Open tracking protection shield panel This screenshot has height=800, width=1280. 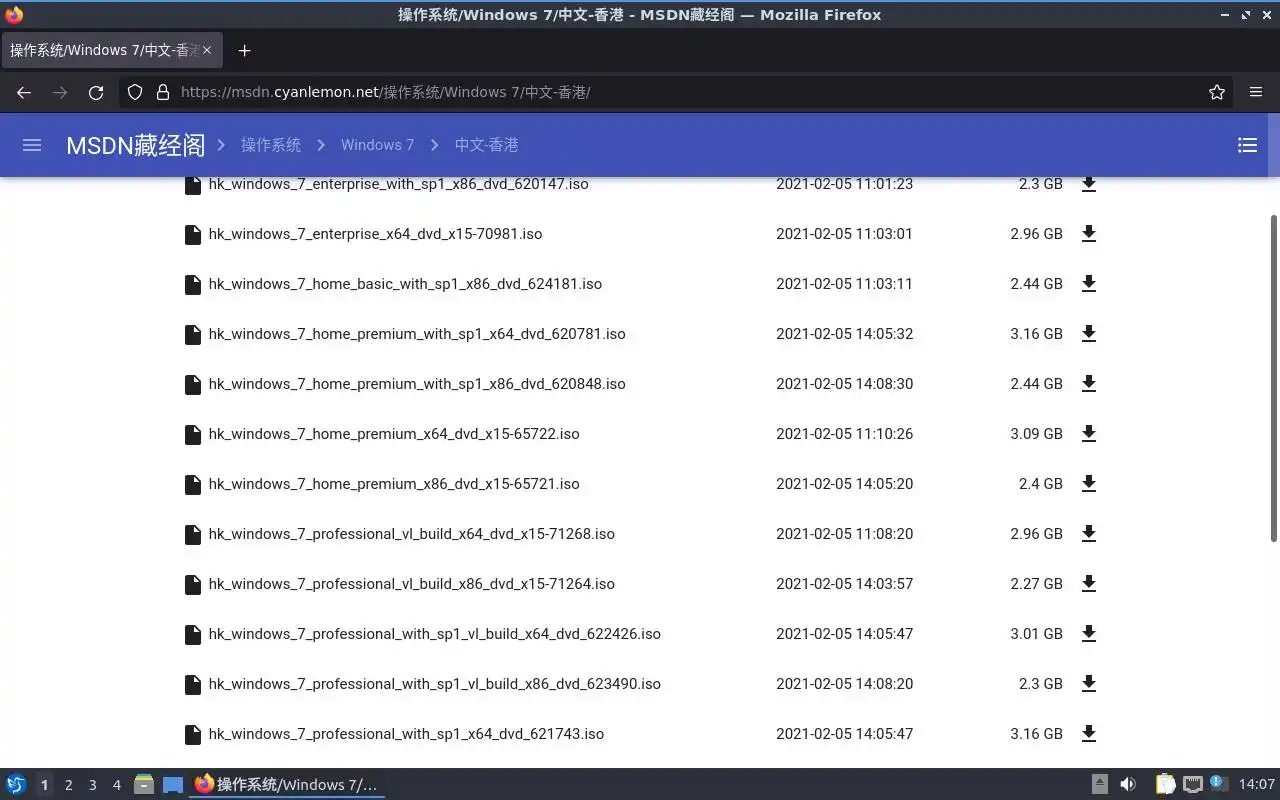click(135, 92)
